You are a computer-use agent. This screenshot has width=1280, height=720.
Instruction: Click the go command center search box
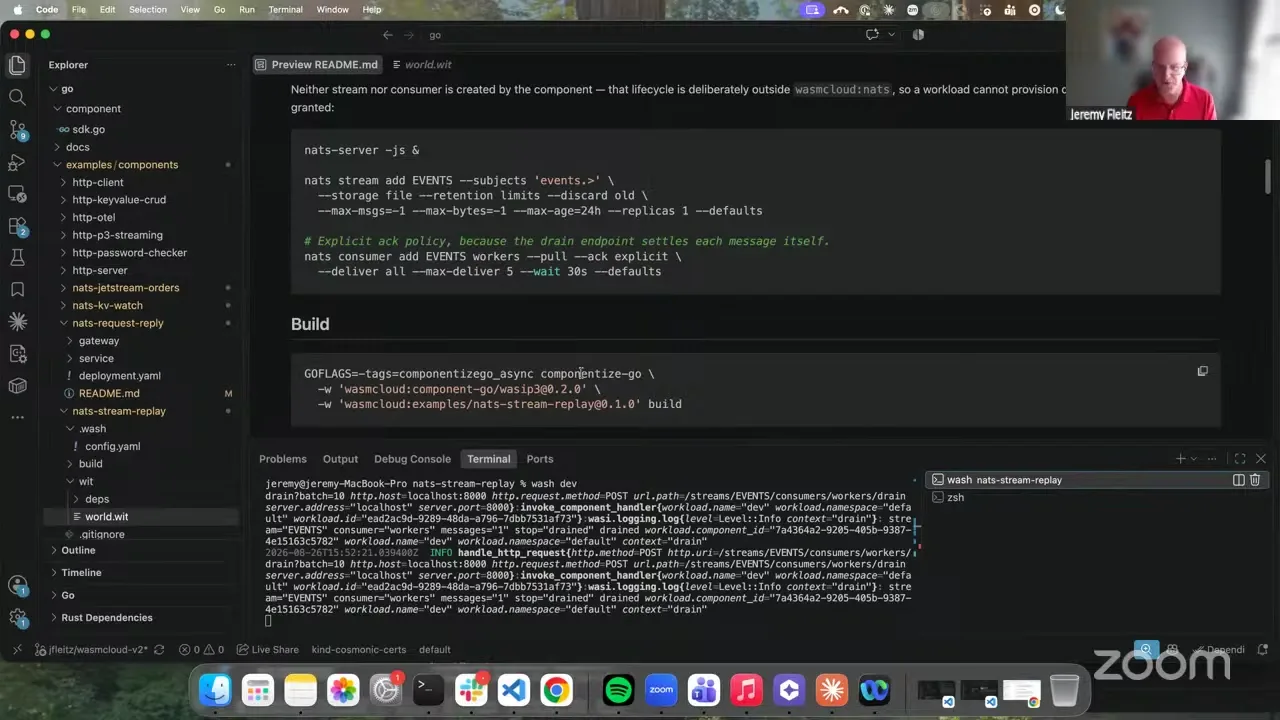434,35
